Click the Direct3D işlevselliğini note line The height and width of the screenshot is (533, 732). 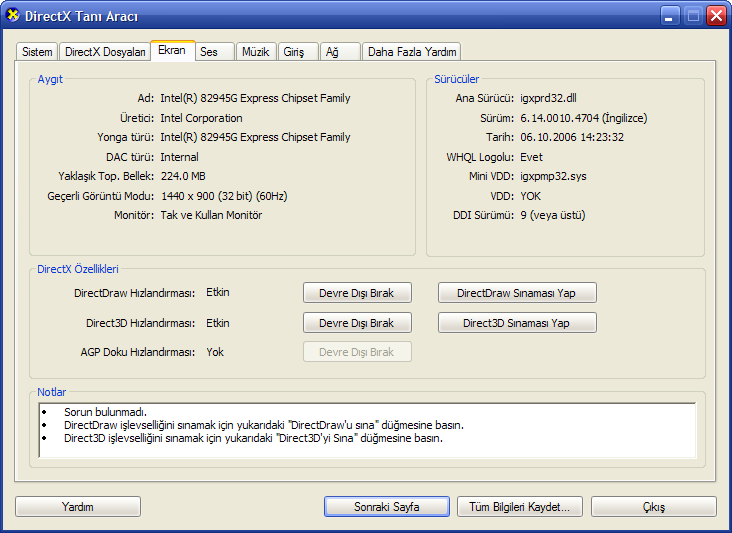253,438
